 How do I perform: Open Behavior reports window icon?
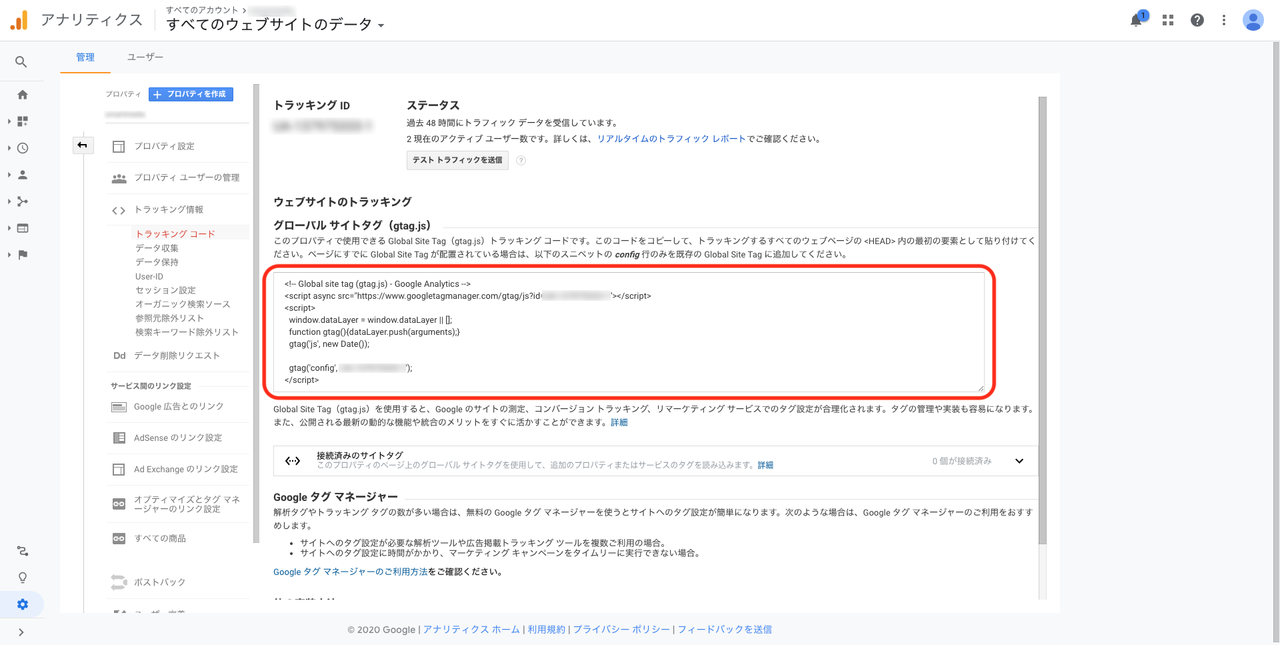22,228
